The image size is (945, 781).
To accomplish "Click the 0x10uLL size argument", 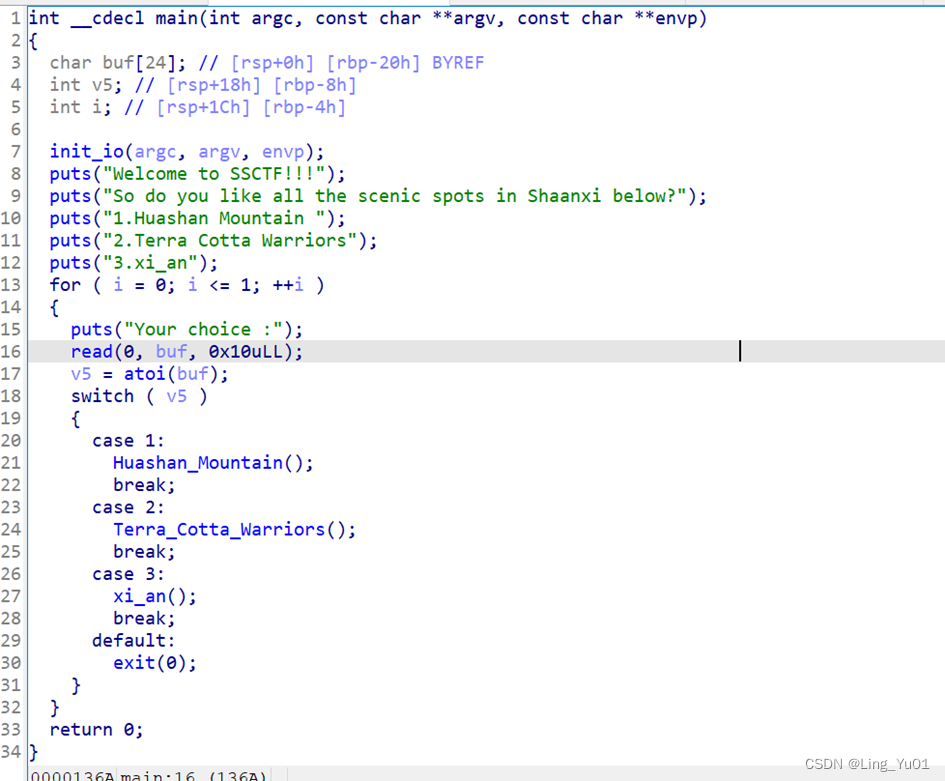I will (245, 352).
